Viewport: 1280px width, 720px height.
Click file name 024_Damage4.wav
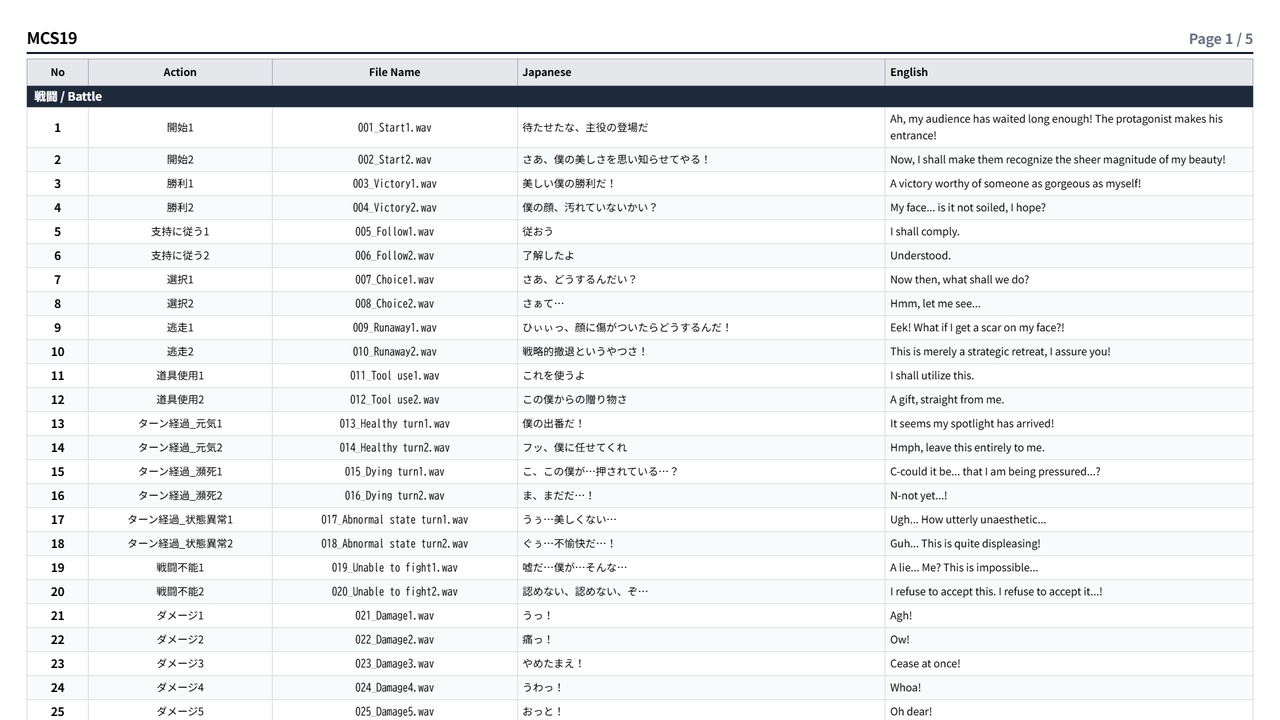coord(394,688)
